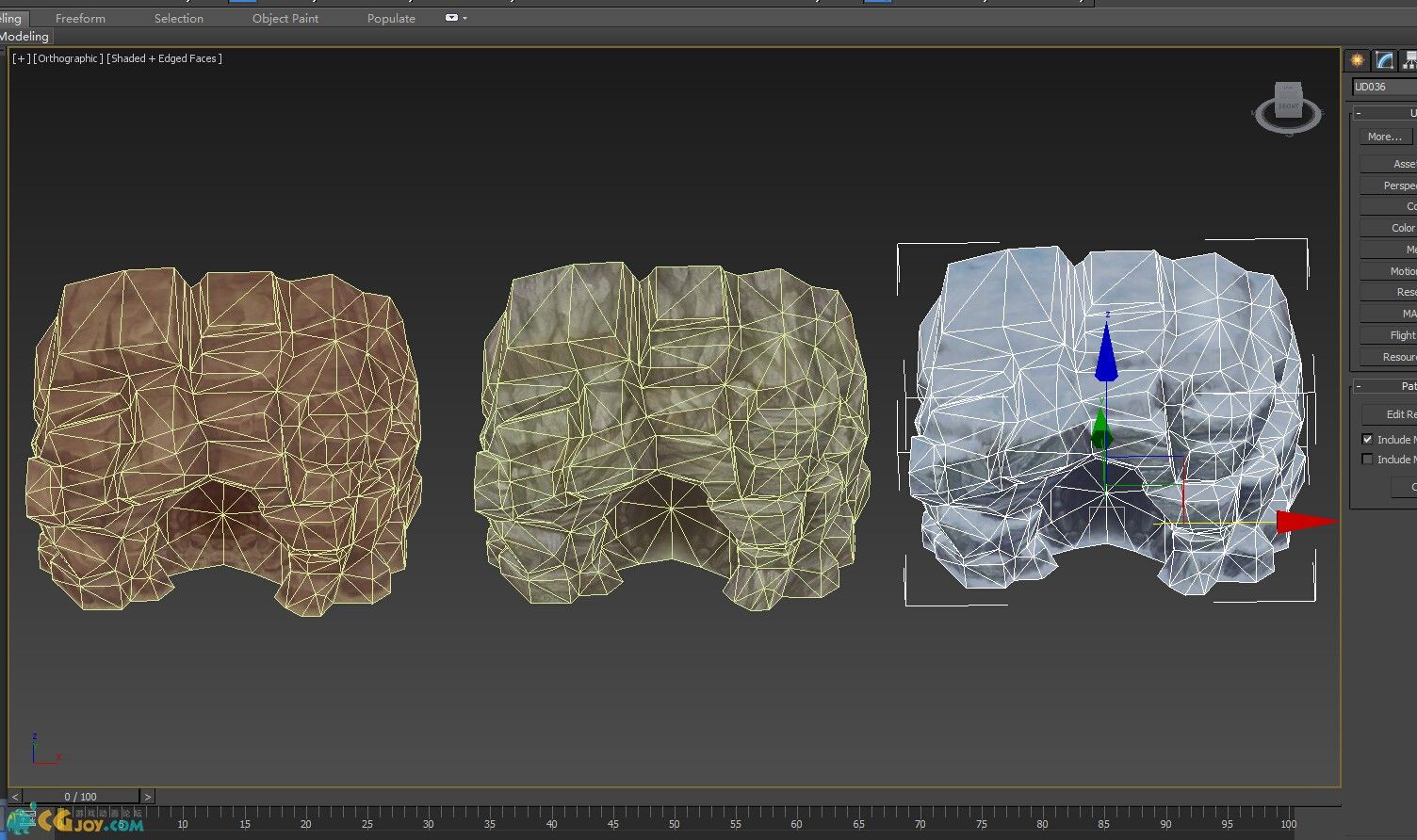The height and width of the screenshot is (840, 1417).
Task: Open the [+] viewport general menu
Action: [21, 58]
